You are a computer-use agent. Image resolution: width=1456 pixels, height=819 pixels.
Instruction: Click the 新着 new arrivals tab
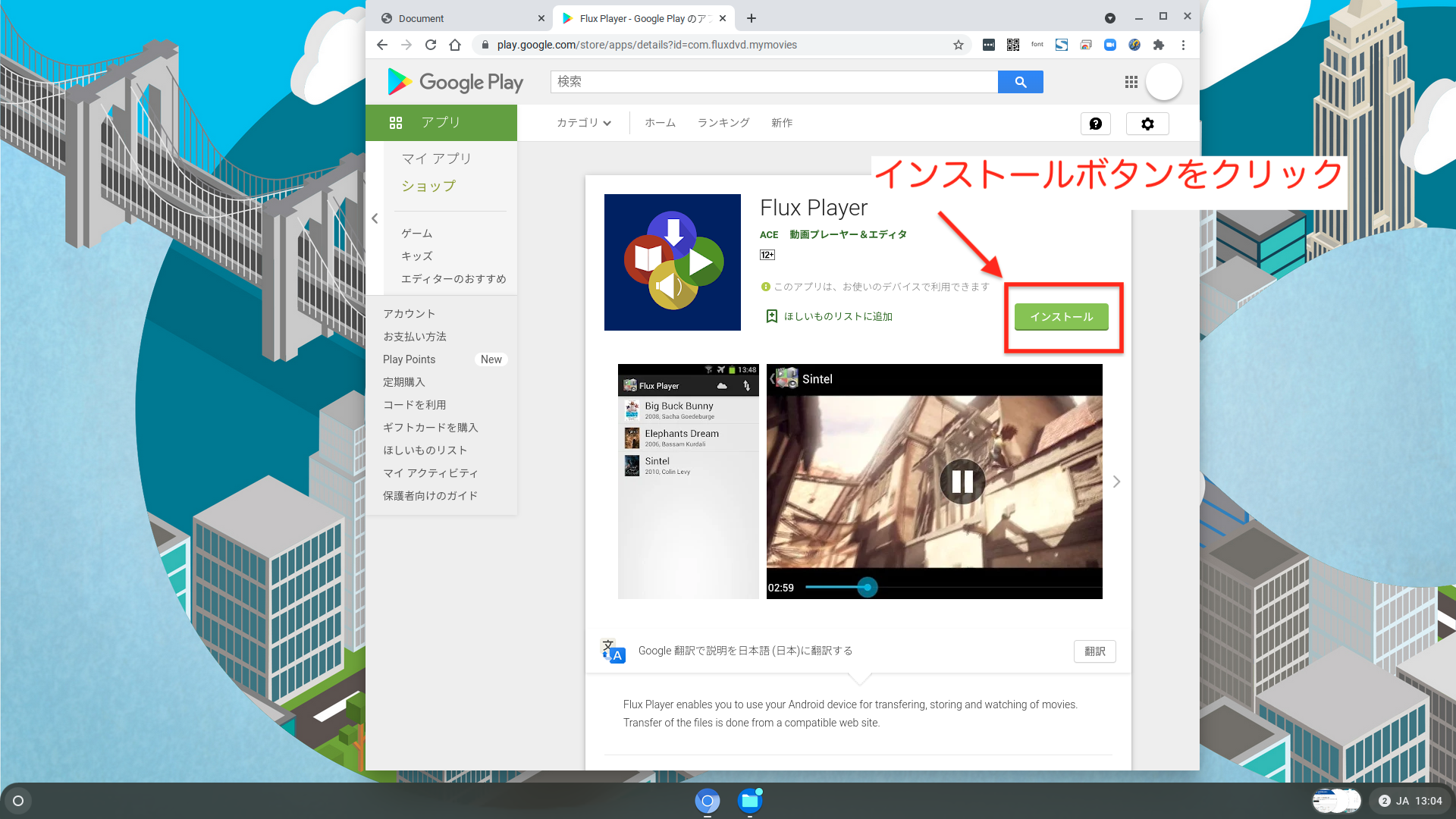click(782, 122)
